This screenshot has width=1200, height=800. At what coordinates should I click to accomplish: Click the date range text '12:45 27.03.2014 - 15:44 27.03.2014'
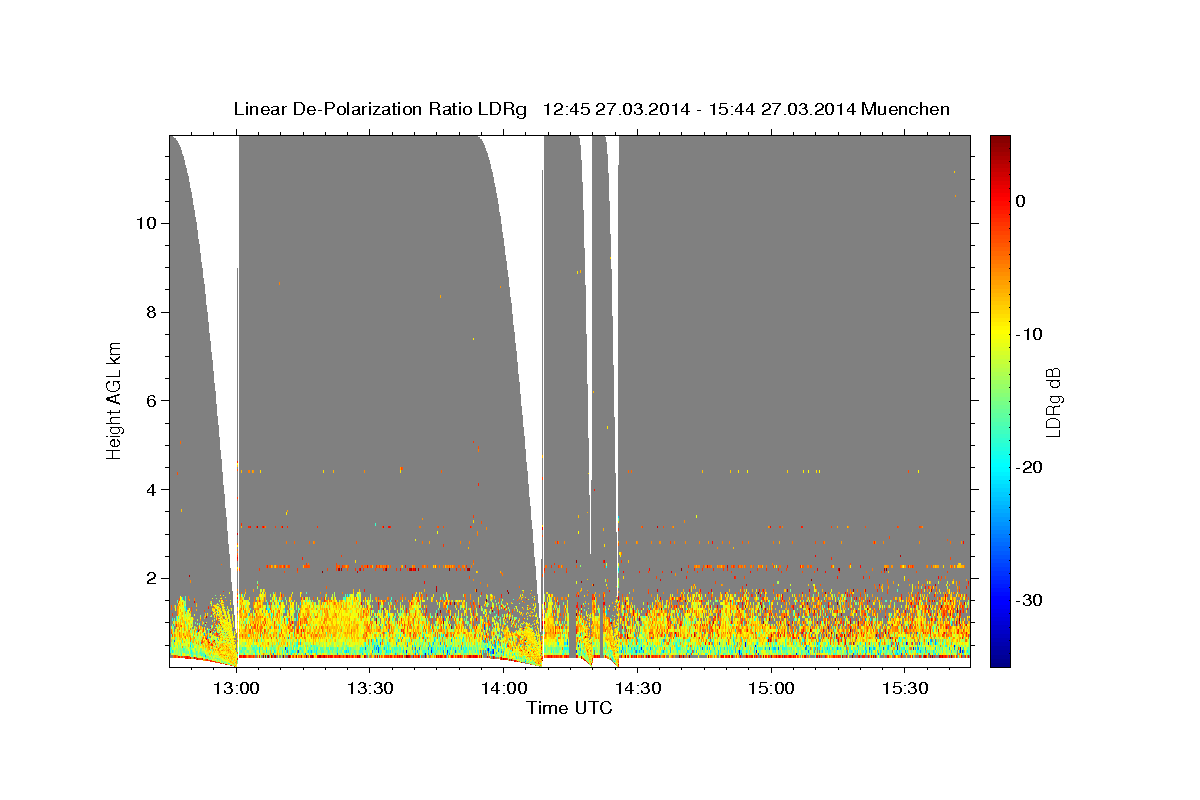[x=697, y=109]
